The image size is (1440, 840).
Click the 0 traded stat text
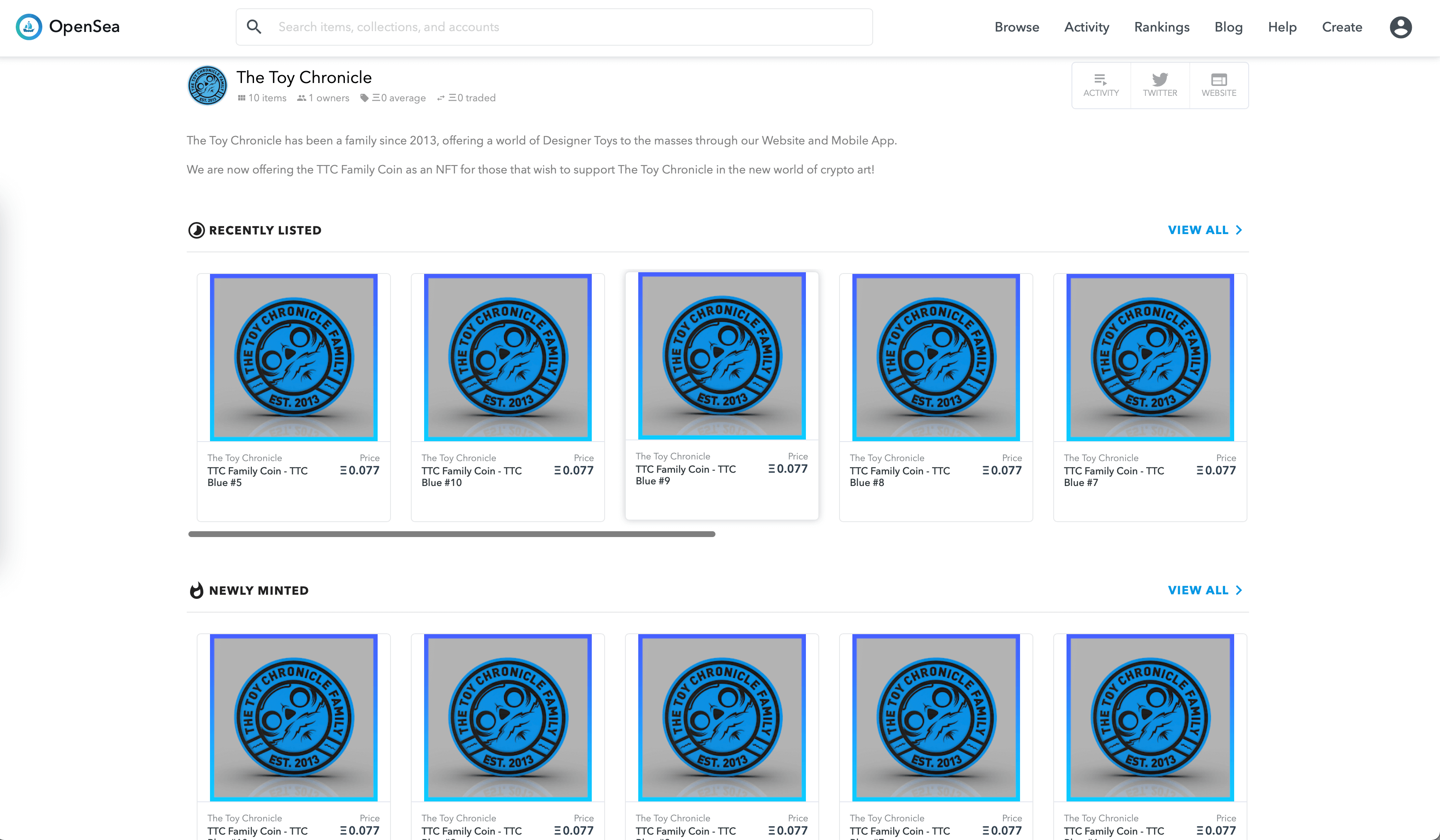[472, 98]
